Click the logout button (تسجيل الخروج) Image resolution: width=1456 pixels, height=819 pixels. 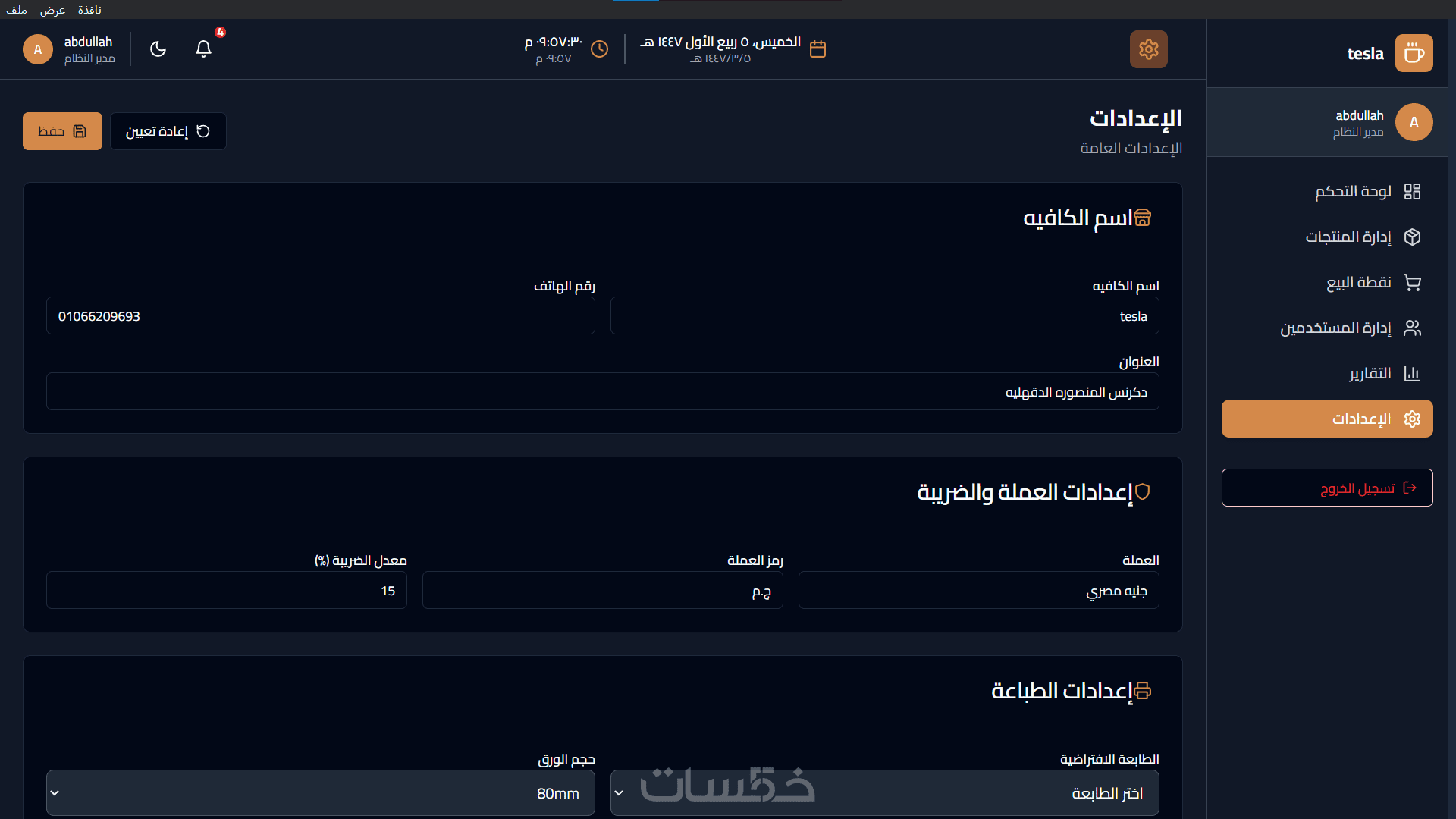1327,488
